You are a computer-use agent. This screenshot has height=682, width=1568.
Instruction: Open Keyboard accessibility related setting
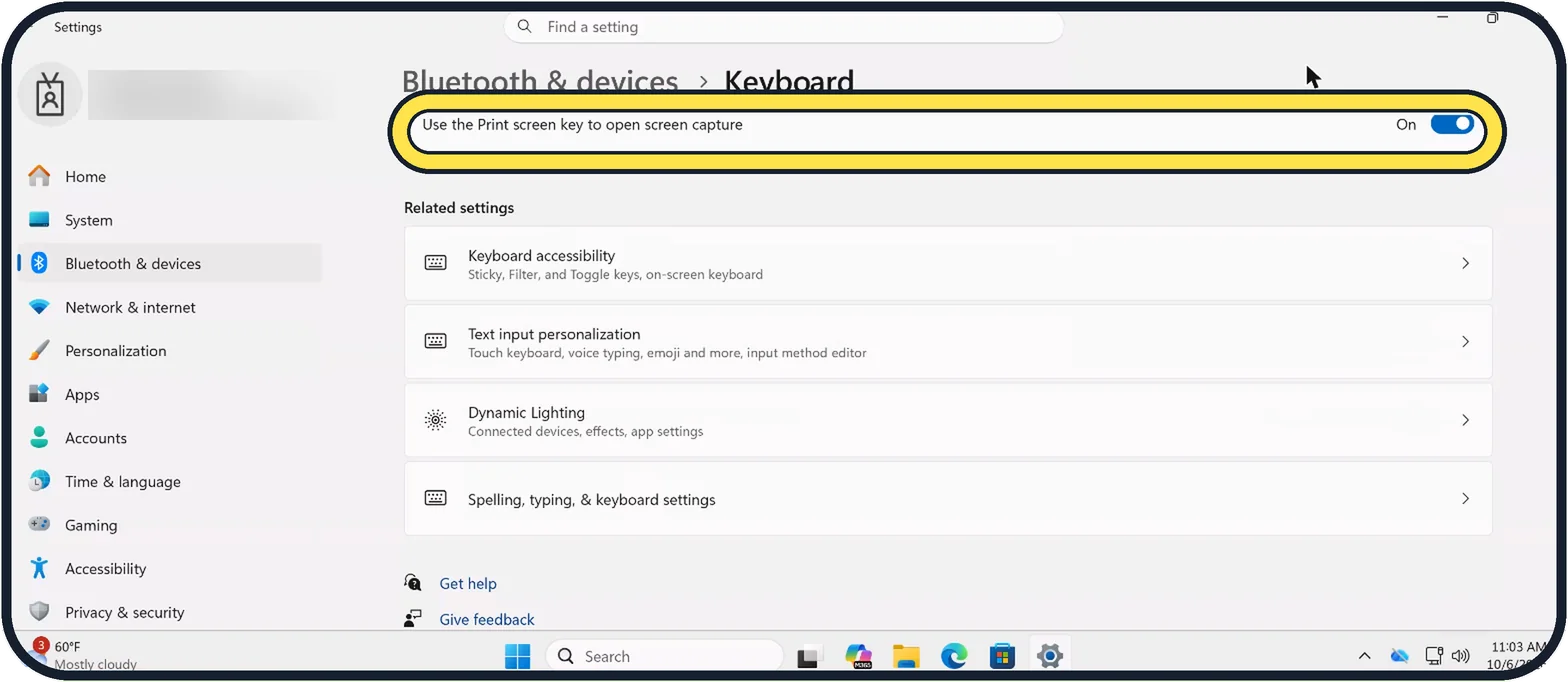[948, 263]
